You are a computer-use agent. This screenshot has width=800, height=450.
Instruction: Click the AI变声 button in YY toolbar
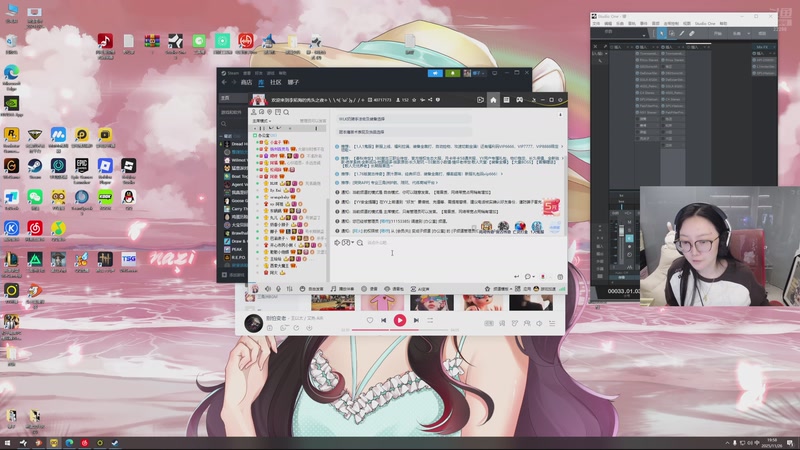click(420, 289)
